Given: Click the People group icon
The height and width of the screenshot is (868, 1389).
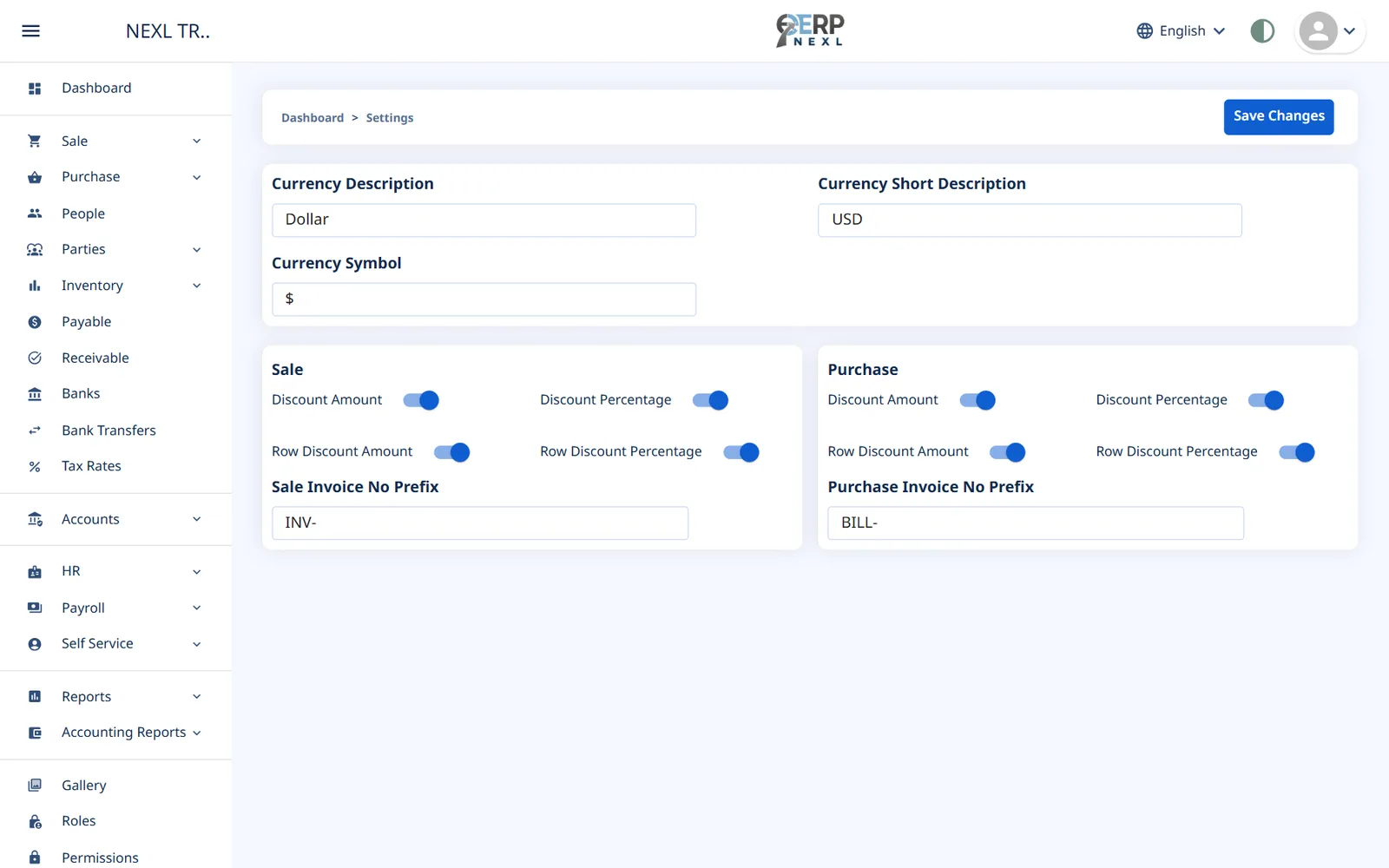Looking at the screenshot, I should pyautogui.click(x=35, y=214).
